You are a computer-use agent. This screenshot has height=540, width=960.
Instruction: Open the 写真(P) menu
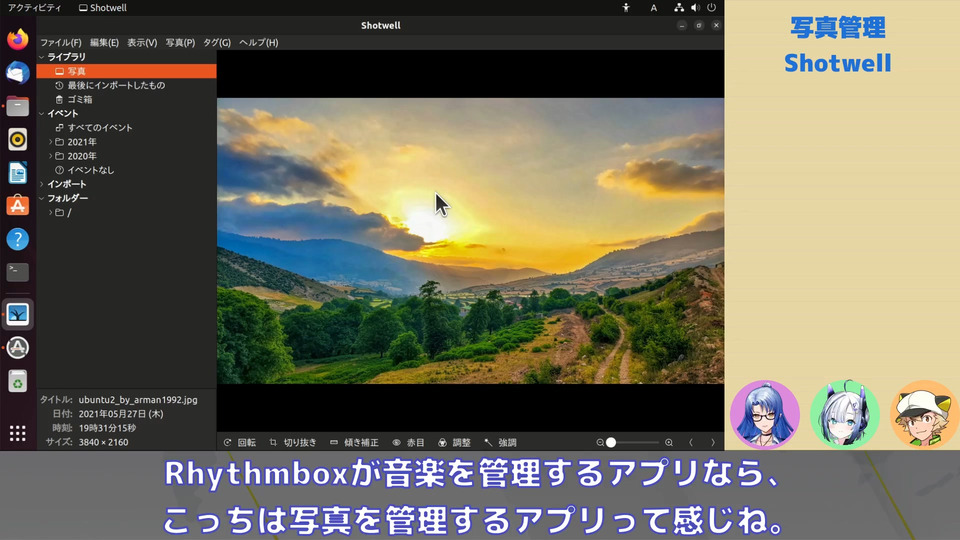click(x=180, y=42)
